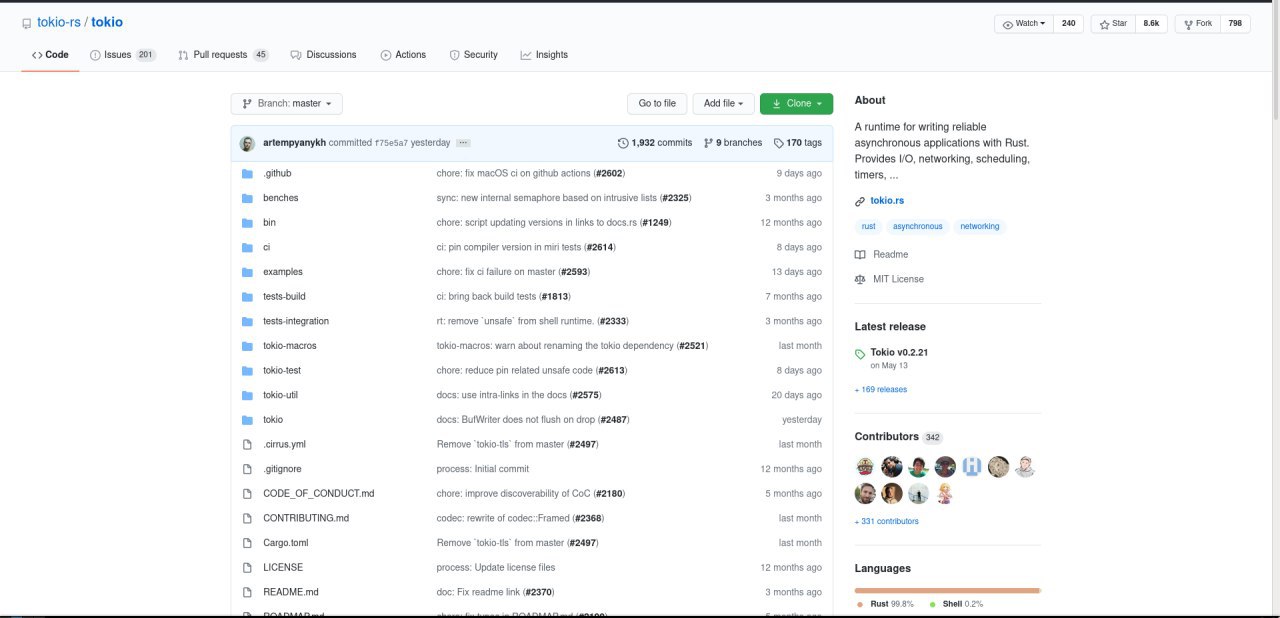This screenshot has height=618, width=1280.
Task: Open the Branch: master dropdown
Action: tap(287, 103)
